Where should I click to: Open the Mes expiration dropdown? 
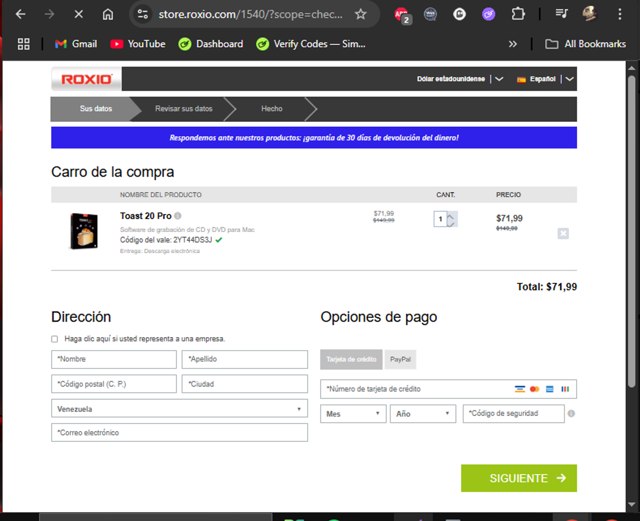click(353, 414)
